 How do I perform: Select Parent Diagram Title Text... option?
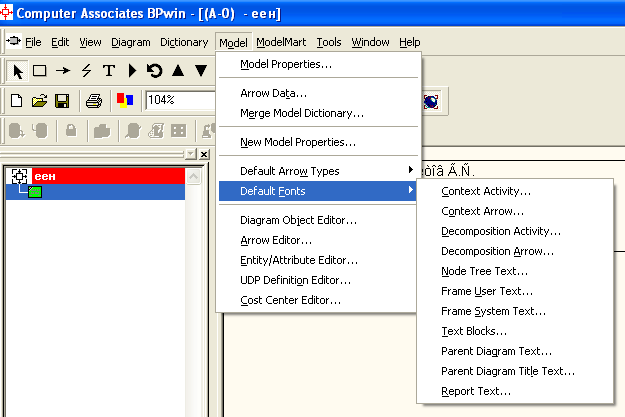point(515,371)
